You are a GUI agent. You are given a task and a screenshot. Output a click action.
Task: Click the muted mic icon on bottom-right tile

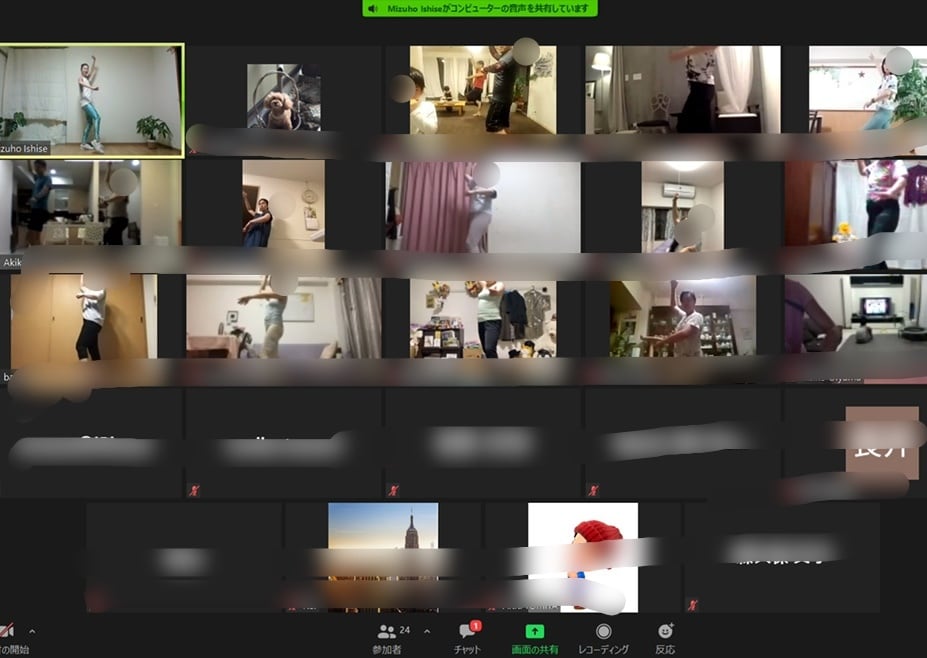point(692,604)
